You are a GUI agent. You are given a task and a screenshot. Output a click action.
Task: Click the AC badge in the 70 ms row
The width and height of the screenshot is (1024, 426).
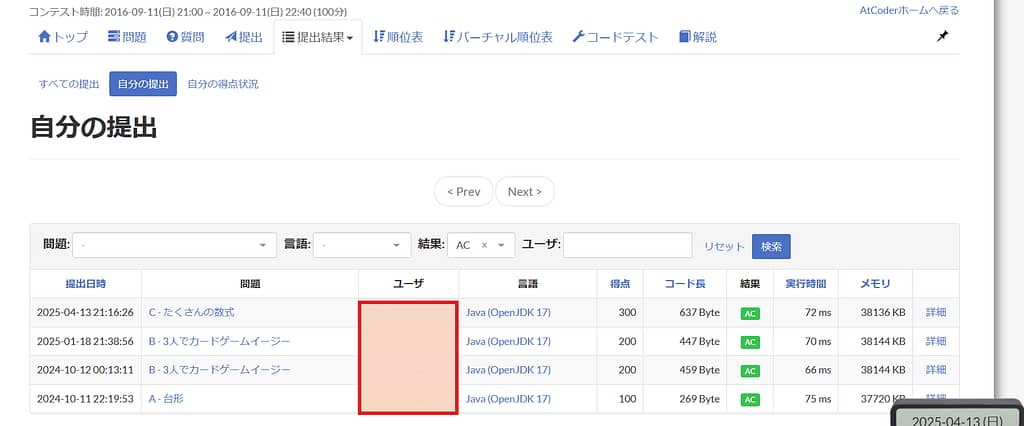pos(750,342)
